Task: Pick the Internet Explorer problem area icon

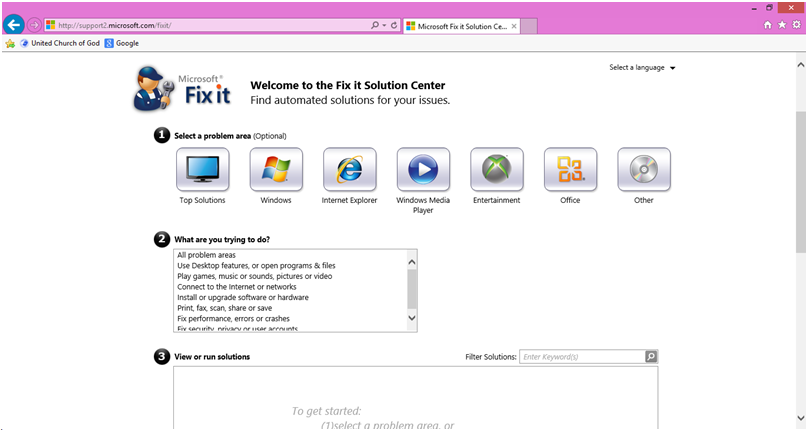Action: (x=350, y=169)
